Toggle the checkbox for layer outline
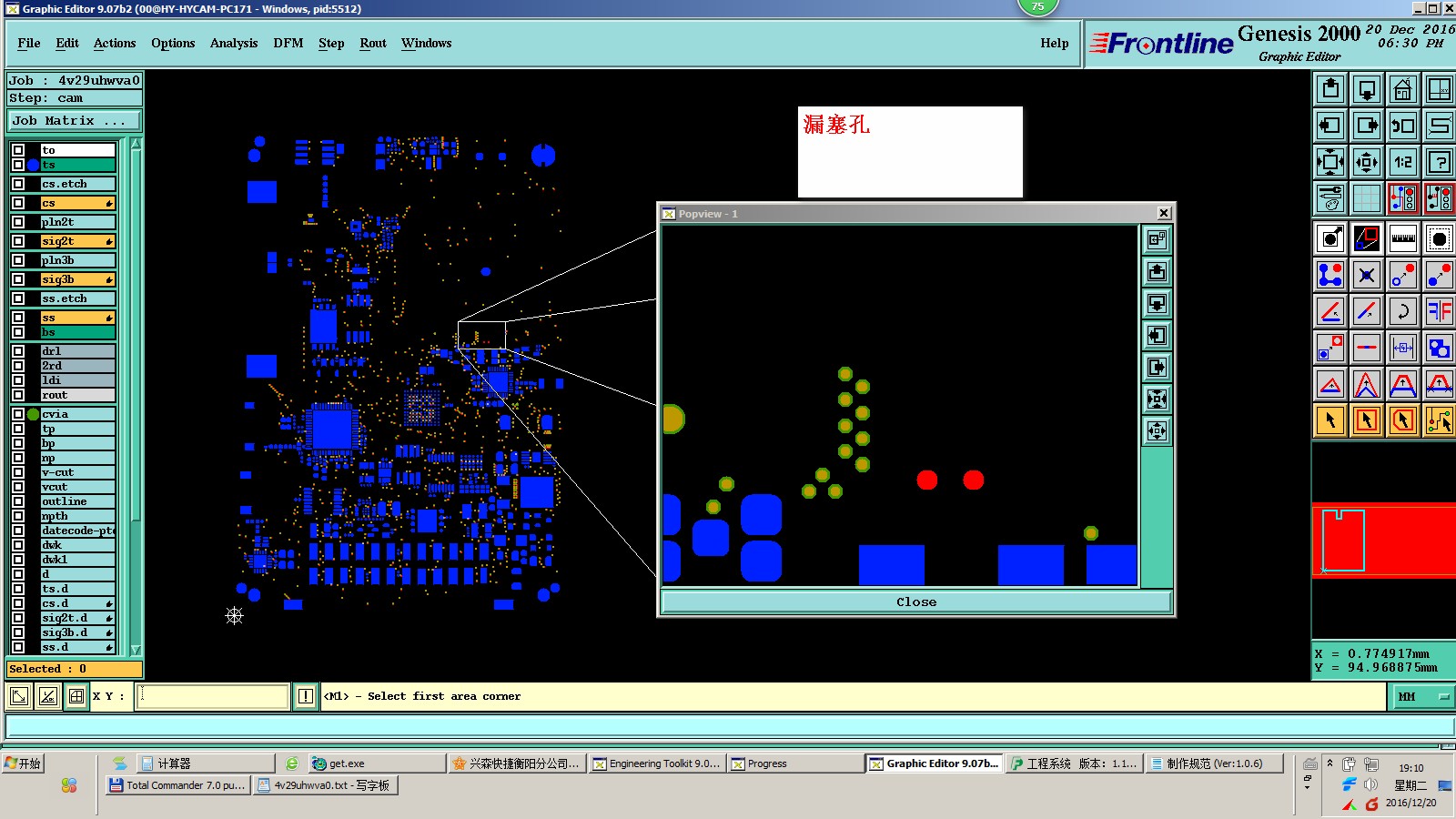The width and height of the screenshot is (1456, 819). pos(18,501)
